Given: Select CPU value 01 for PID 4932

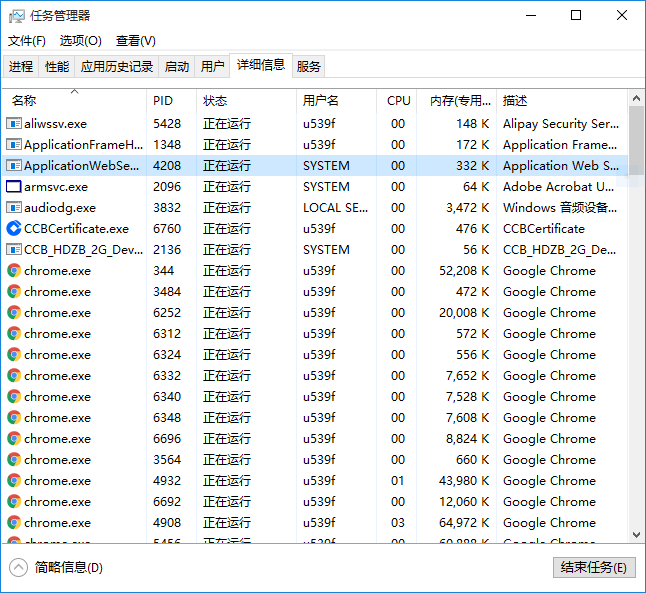Looking at the screenshot, I should point(398,480).
